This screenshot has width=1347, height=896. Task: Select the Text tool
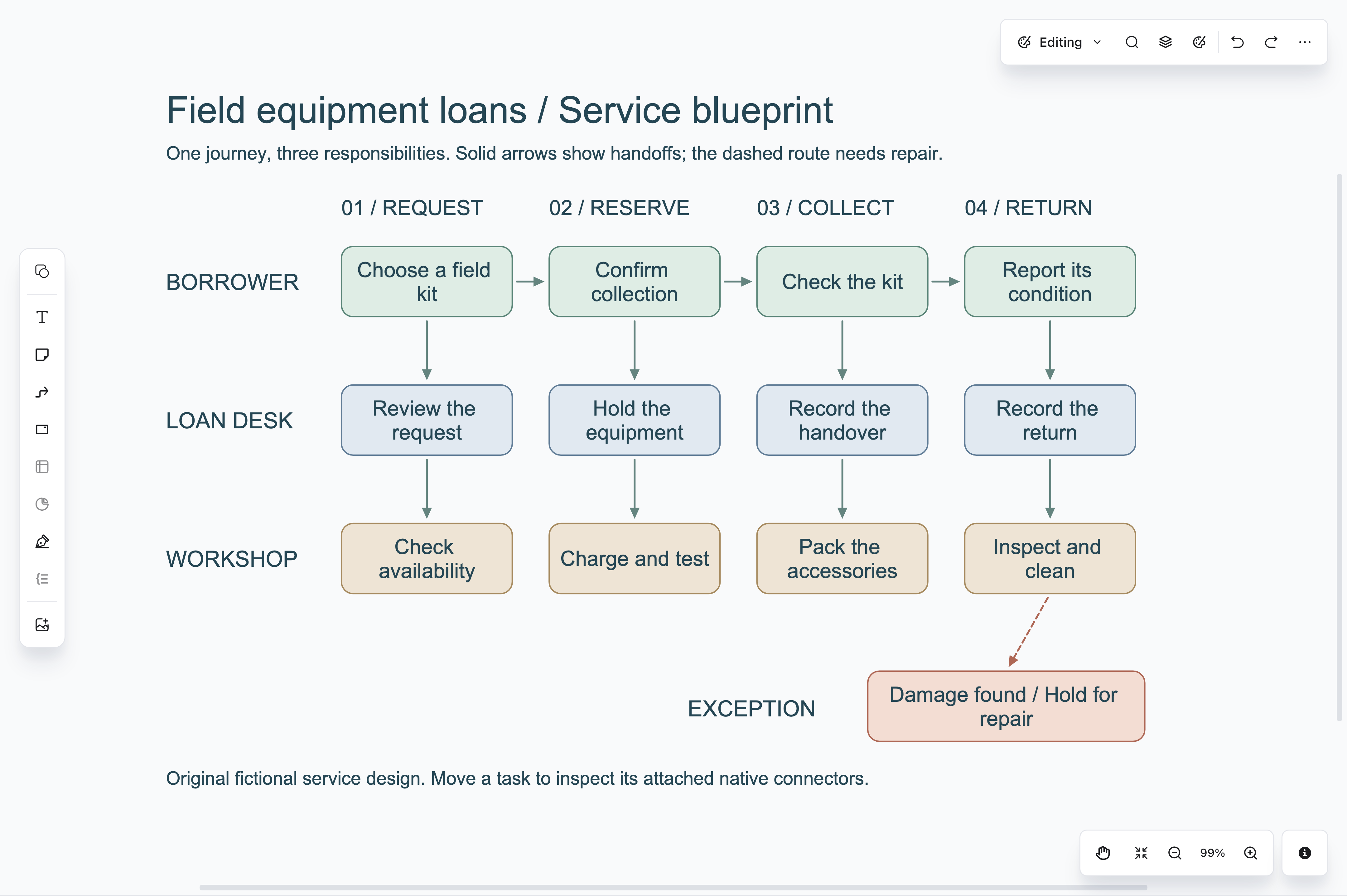[42, 317]
